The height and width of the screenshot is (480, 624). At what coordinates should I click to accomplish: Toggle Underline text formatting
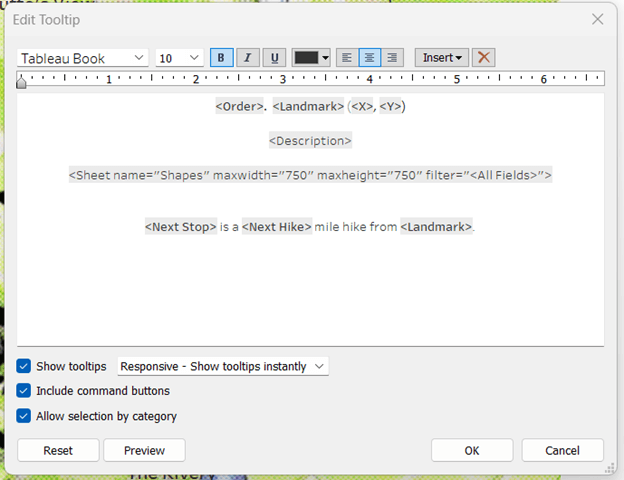click(x=274, y=58)
